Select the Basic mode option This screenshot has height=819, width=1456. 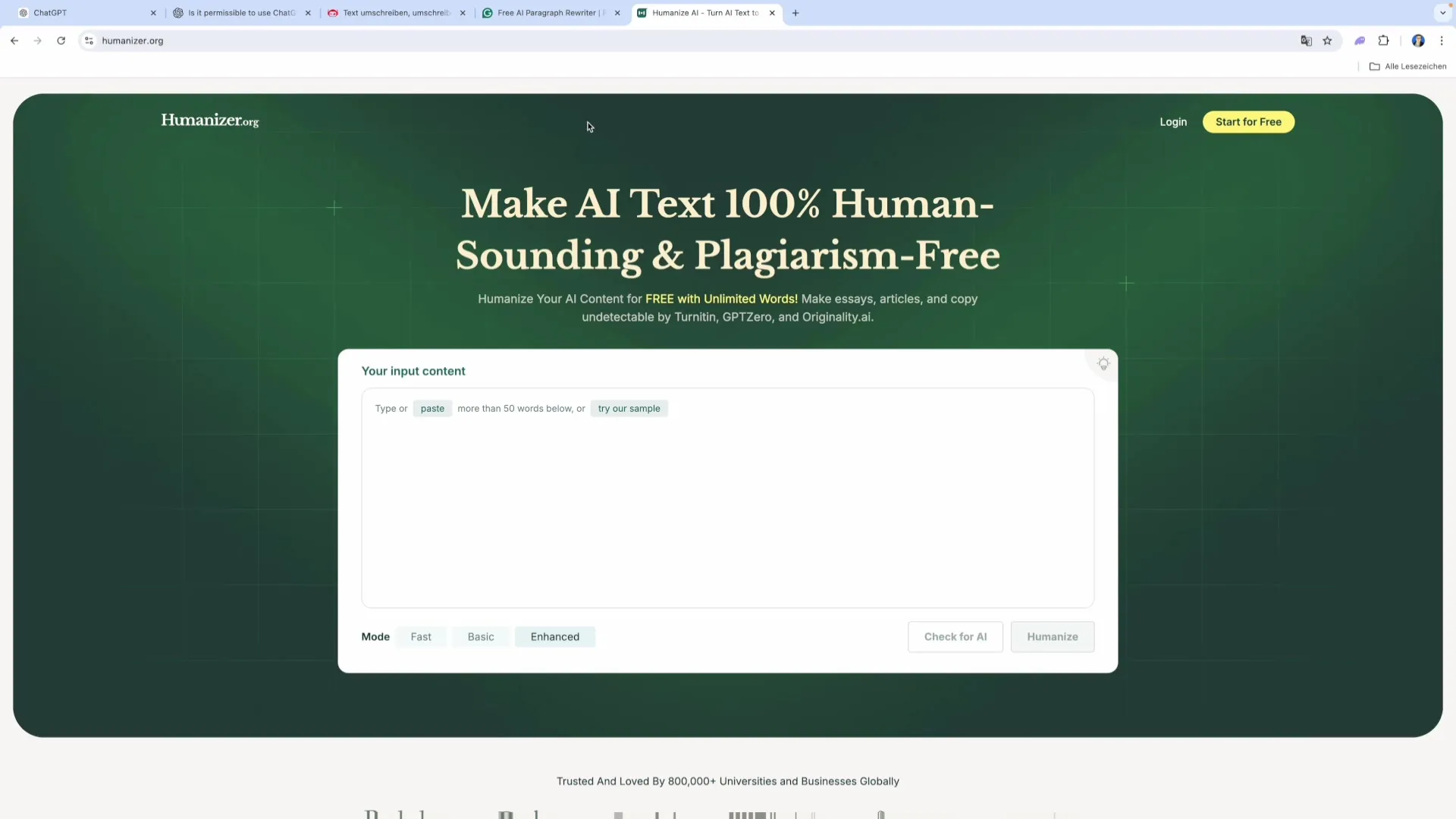point(481,637)
